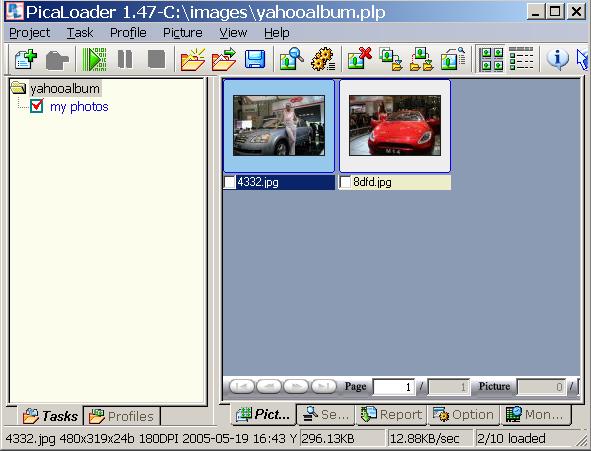This screenshot has width=591, height=451.
Task: Delete picture with the red X icon
Action: point(359,59)
